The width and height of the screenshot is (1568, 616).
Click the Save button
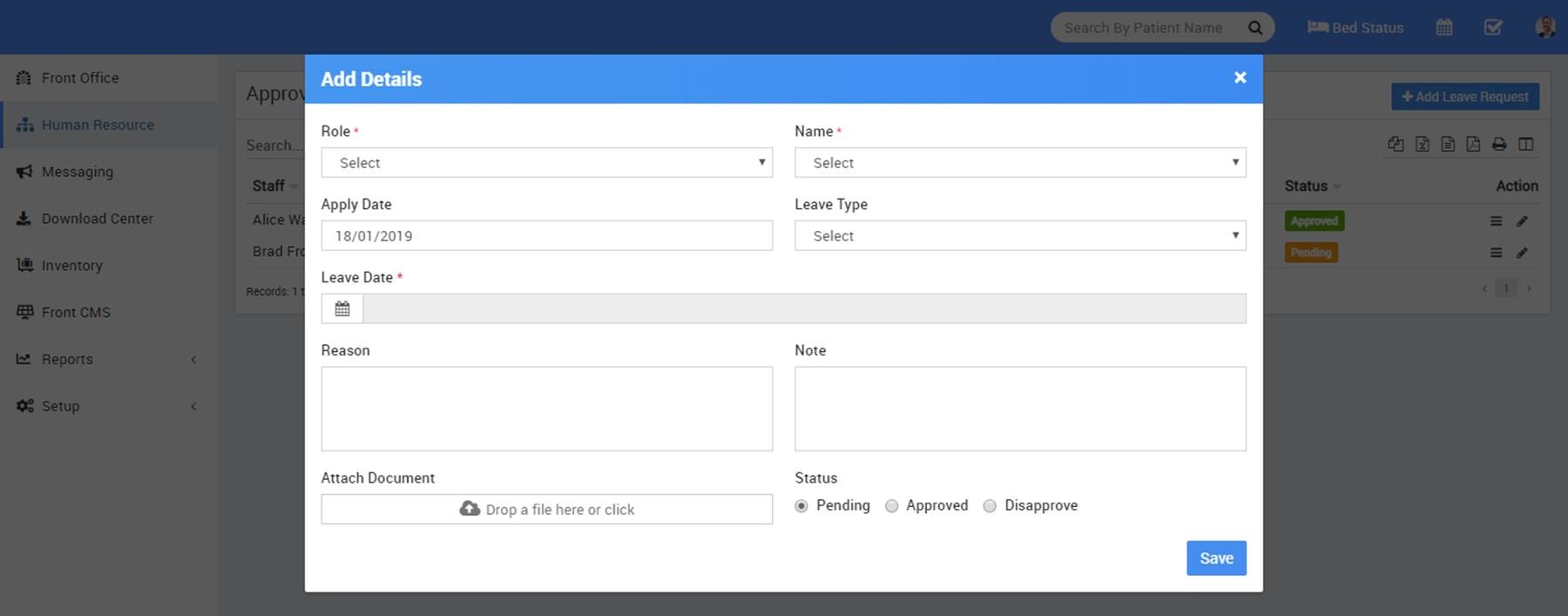[1215, 558]
